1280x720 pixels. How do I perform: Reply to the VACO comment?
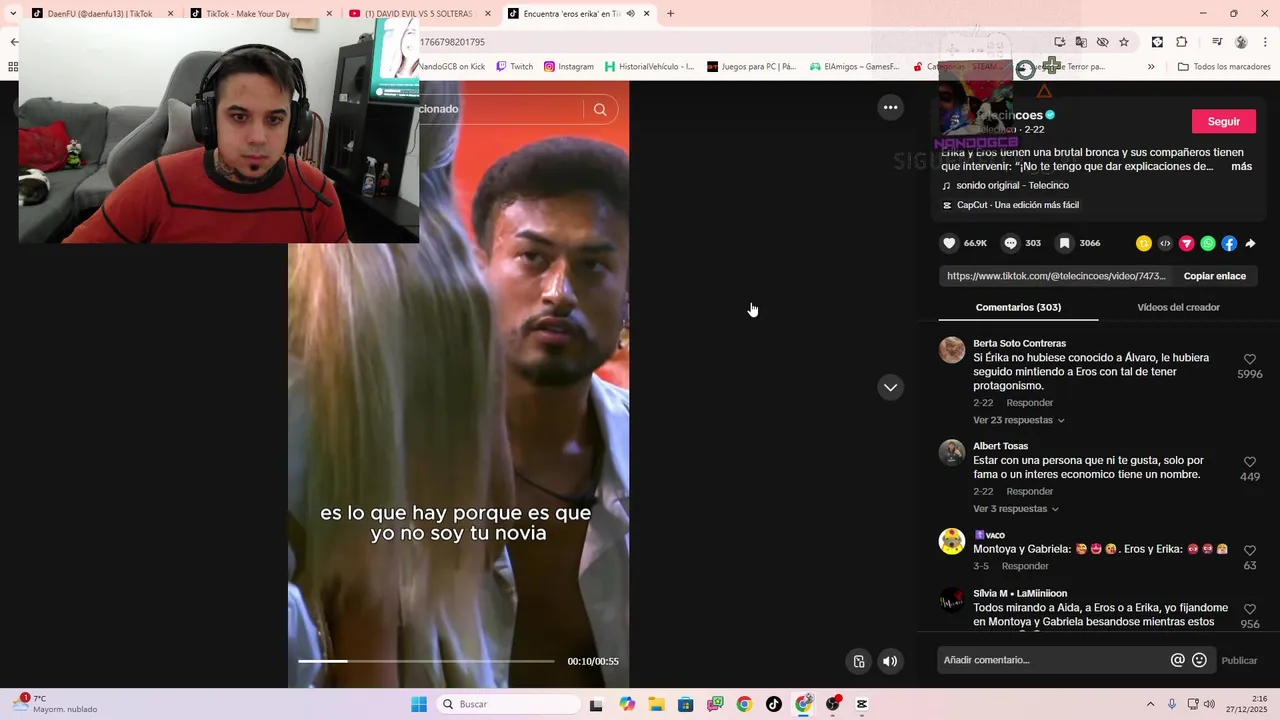[x=1025, y=566]
